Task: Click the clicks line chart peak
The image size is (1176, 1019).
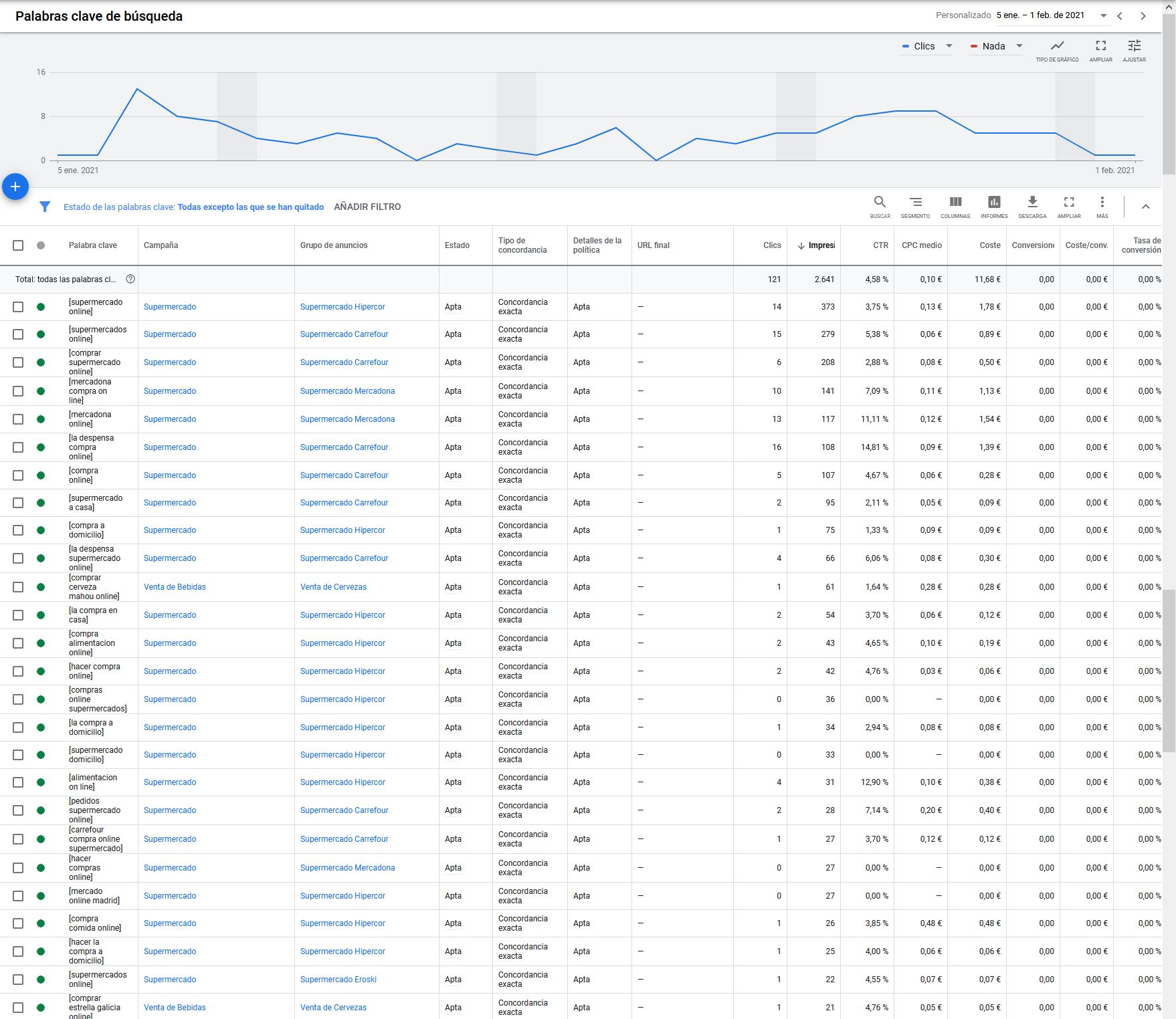Action: (x=137, y=89)
